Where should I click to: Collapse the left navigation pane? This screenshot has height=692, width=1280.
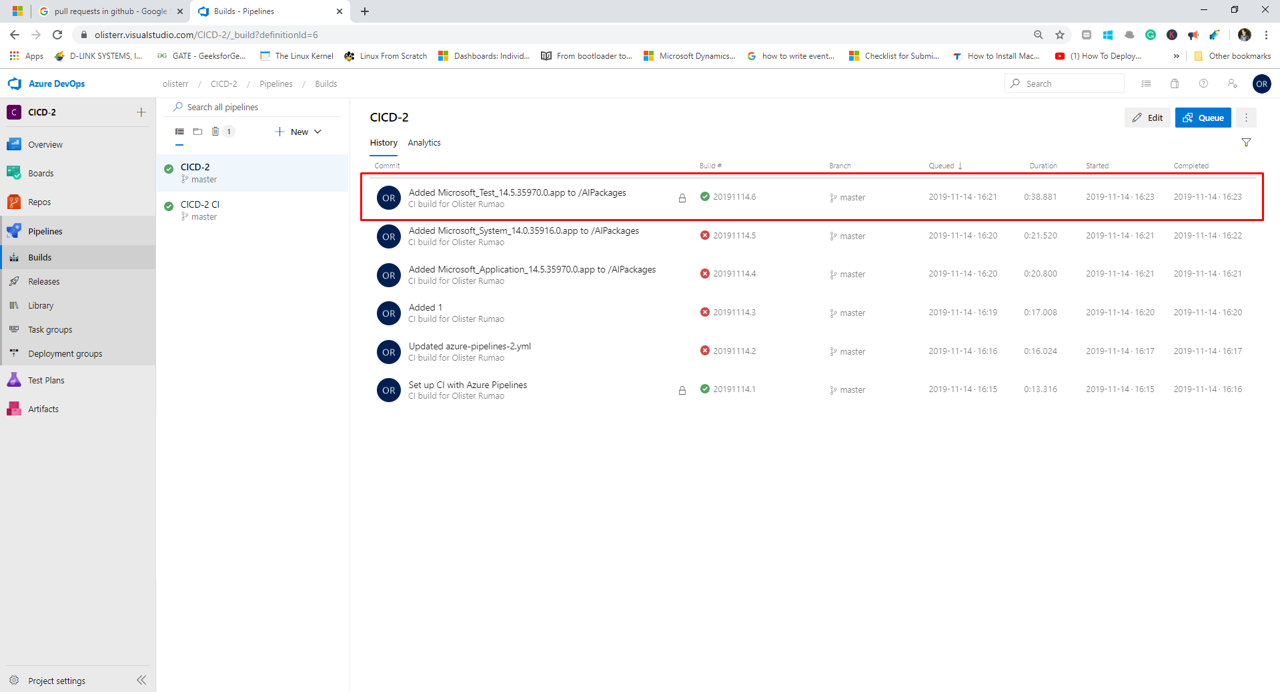point(141,680)
